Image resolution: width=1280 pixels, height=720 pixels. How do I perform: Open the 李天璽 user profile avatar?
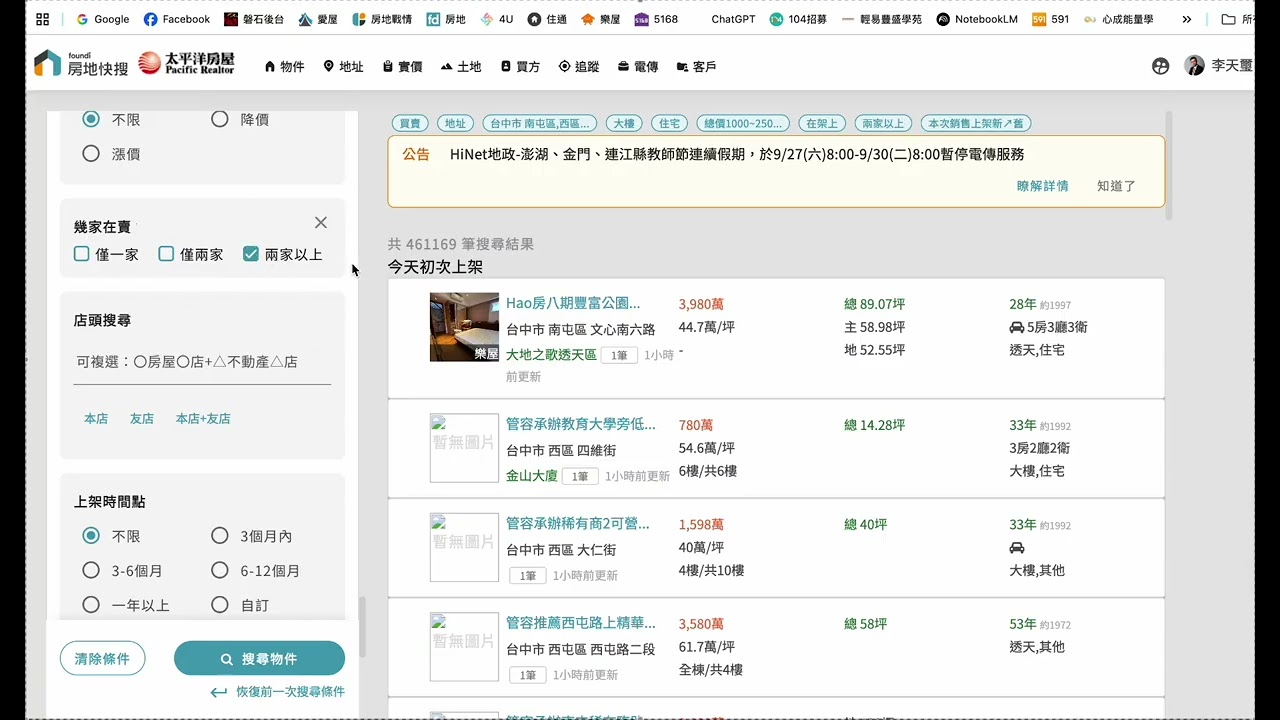1194,66
